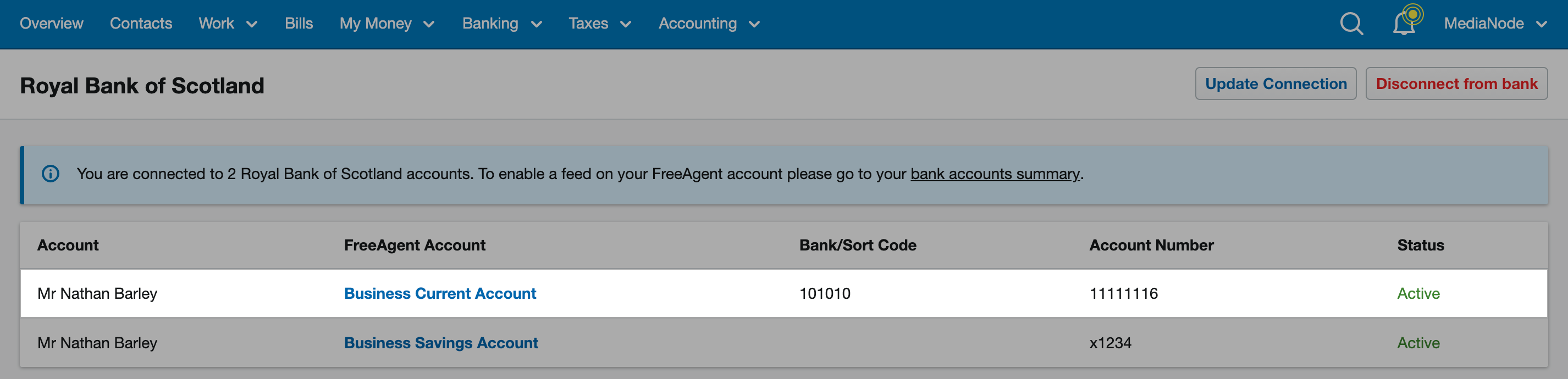
Task: Expand the Work menu chevron
Action: click(x=251, y=25)
